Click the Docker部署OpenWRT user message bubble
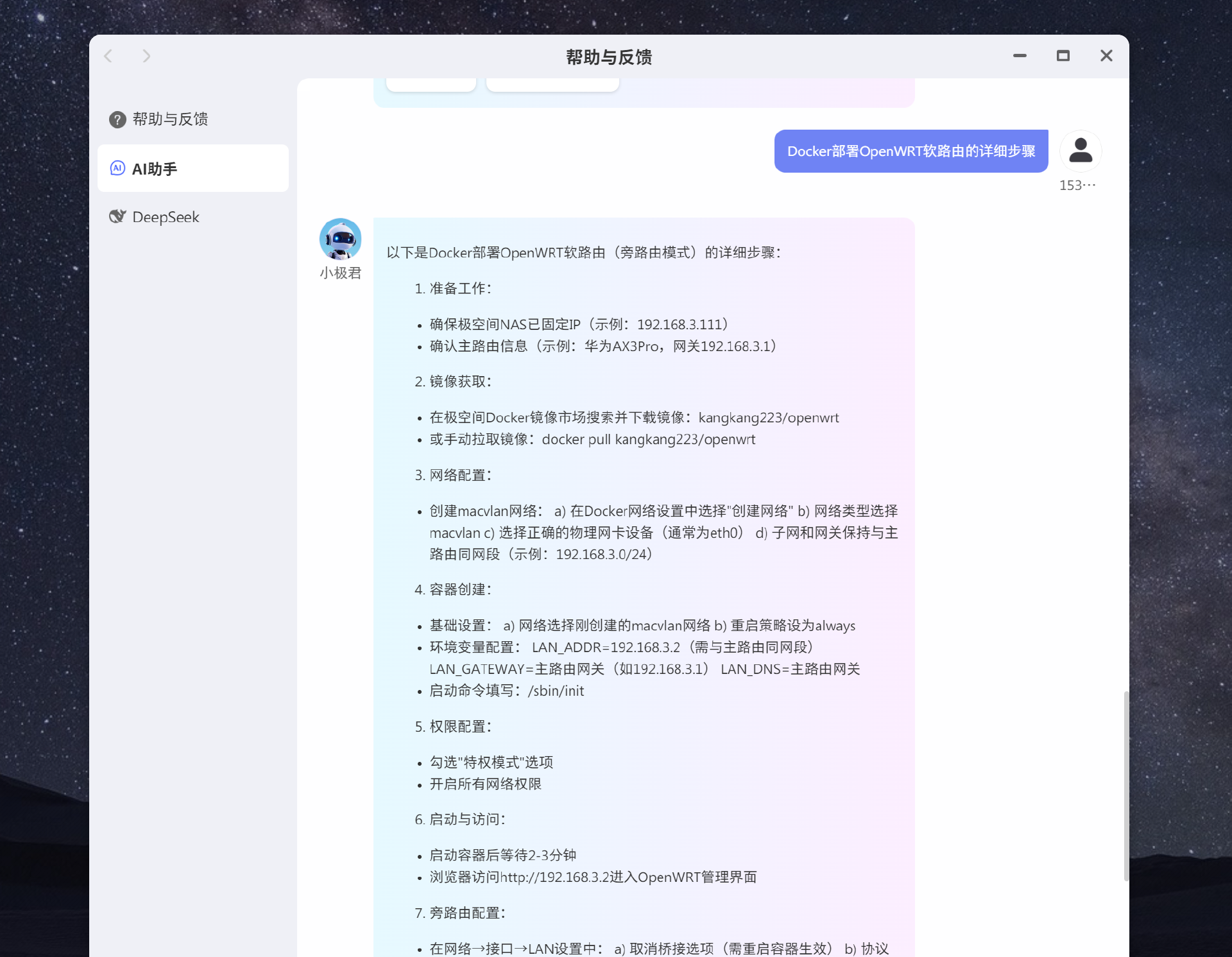This screenshot has width=1232, height=957. (911, 151)
